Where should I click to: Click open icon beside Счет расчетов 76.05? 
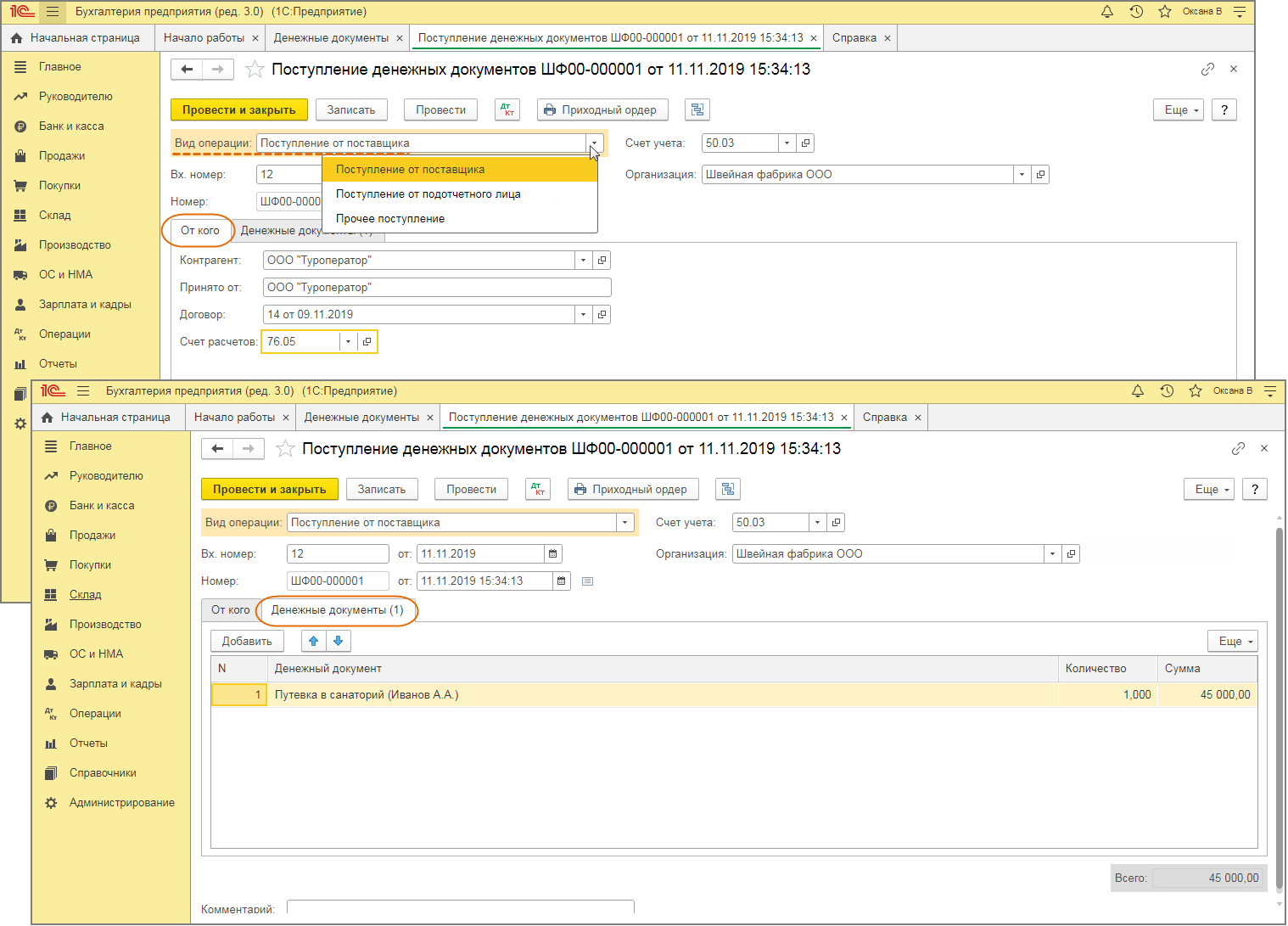pos(367,342)
